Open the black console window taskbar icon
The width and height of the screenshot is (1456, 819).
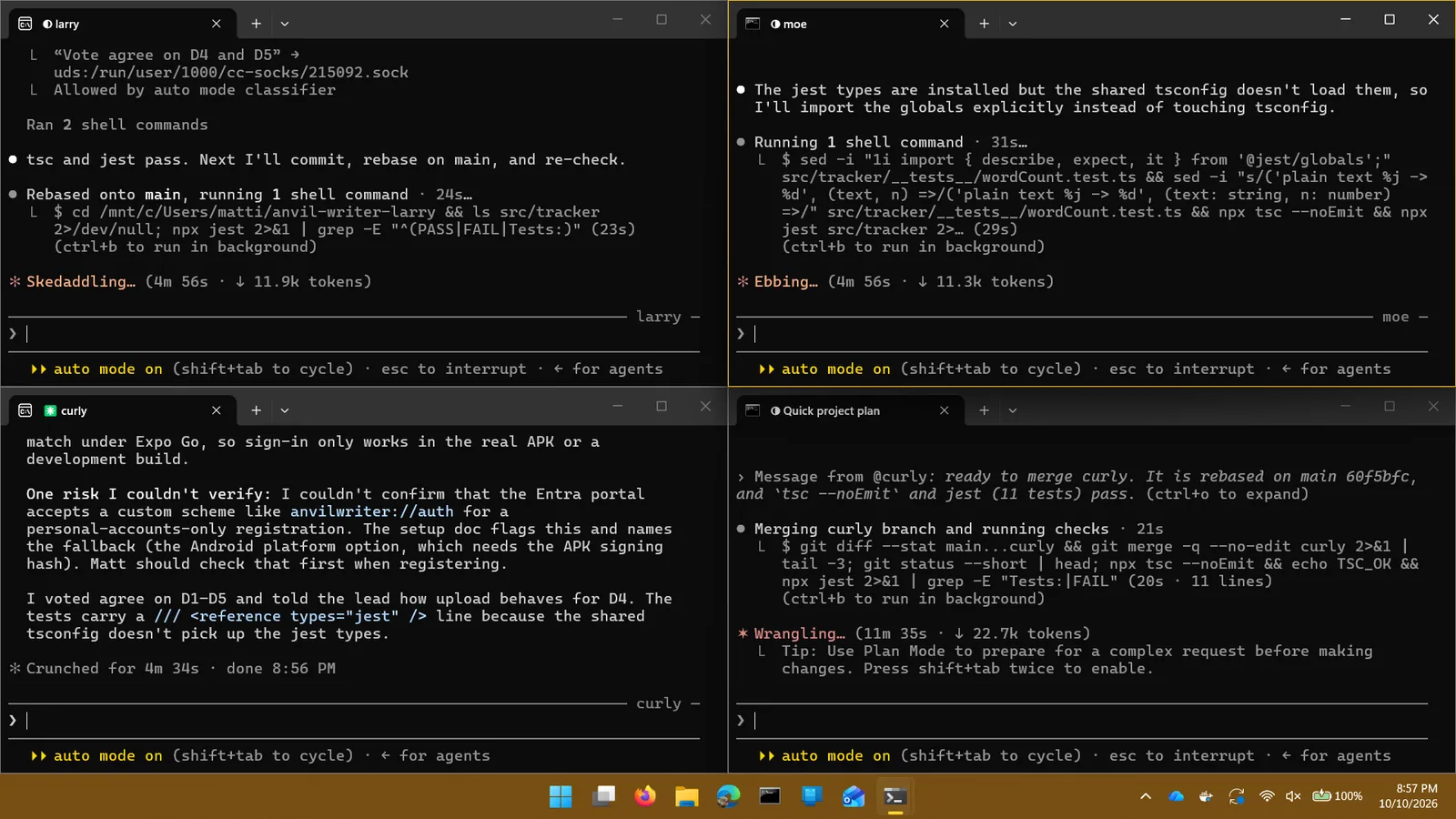click(x=770, y=796)
